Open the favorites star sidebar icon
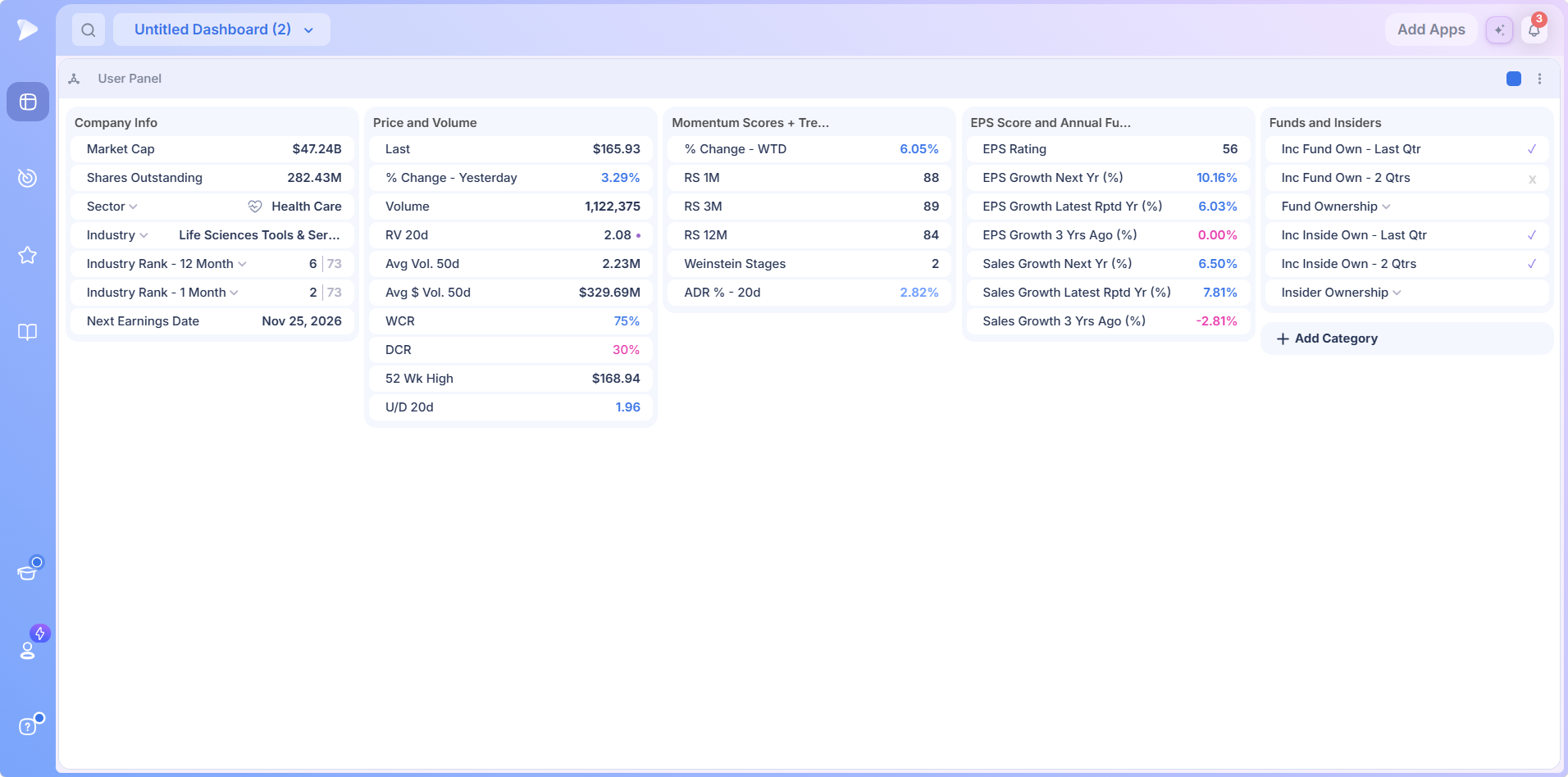Image resolution: width=1568 pixels, height=777 pixels. click(x=28, y=255)
